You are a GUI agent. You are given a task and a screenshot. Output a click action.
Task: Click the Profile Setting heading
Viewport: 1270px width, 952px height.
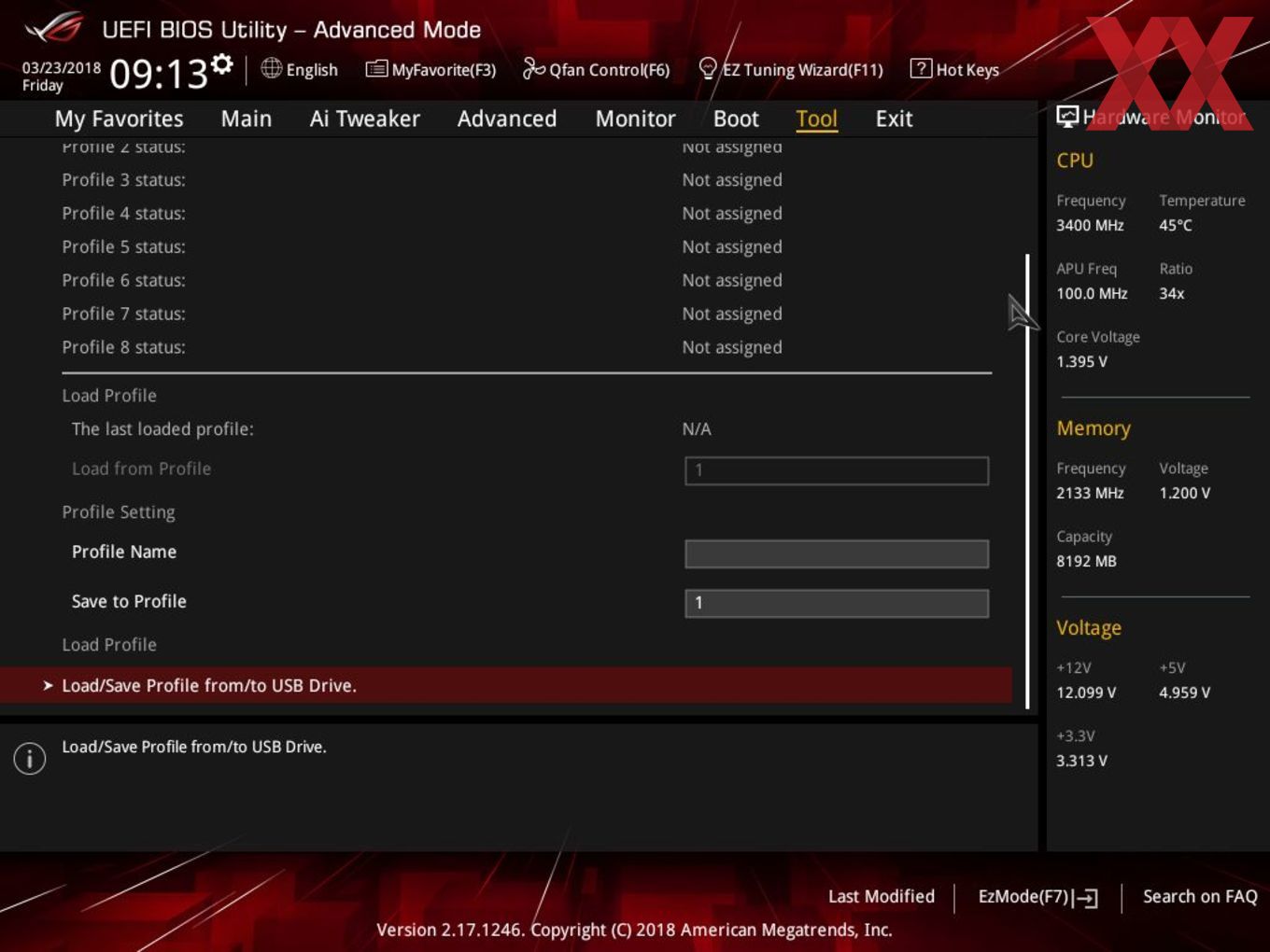[x=119, y=512]
